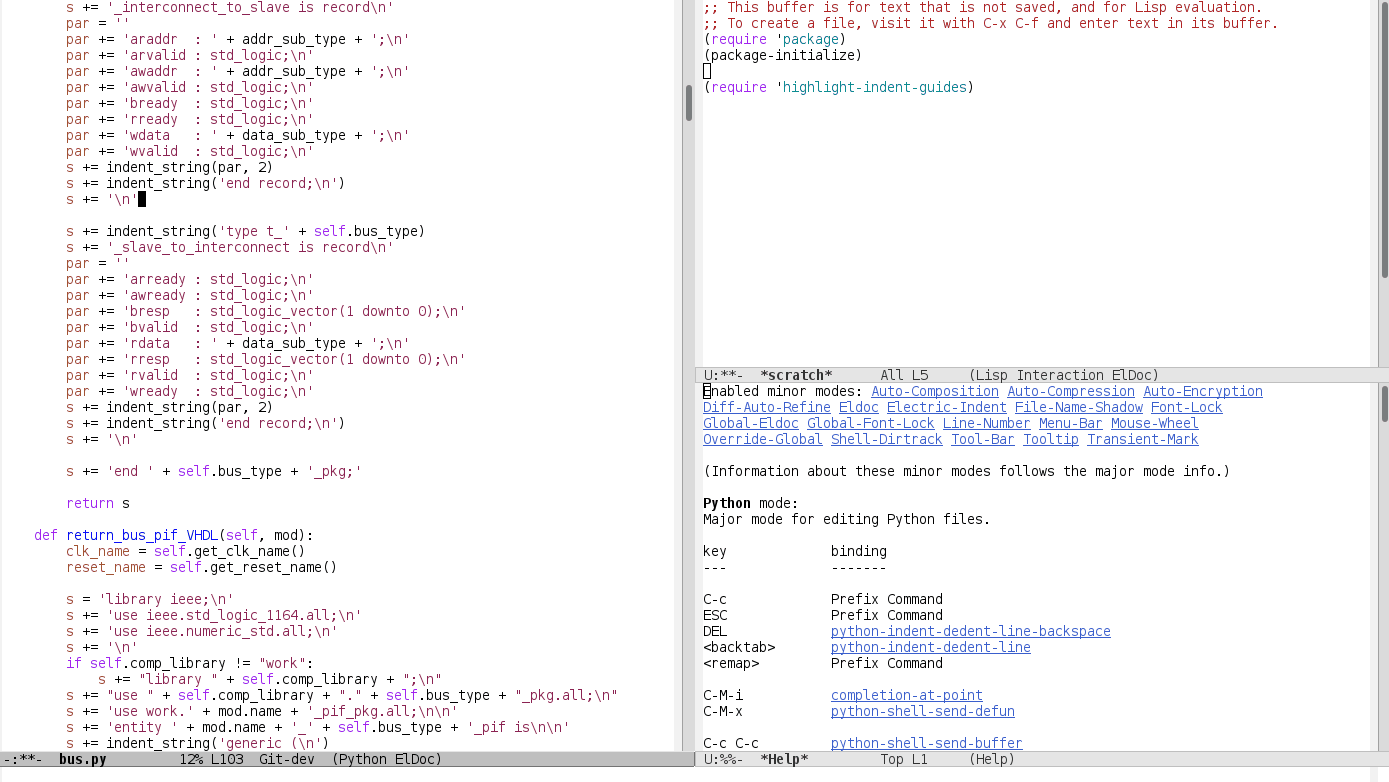
Task: Click the 'bresp' std_logic_vector line
Action: pyautogui.click(x=266, y=311)
